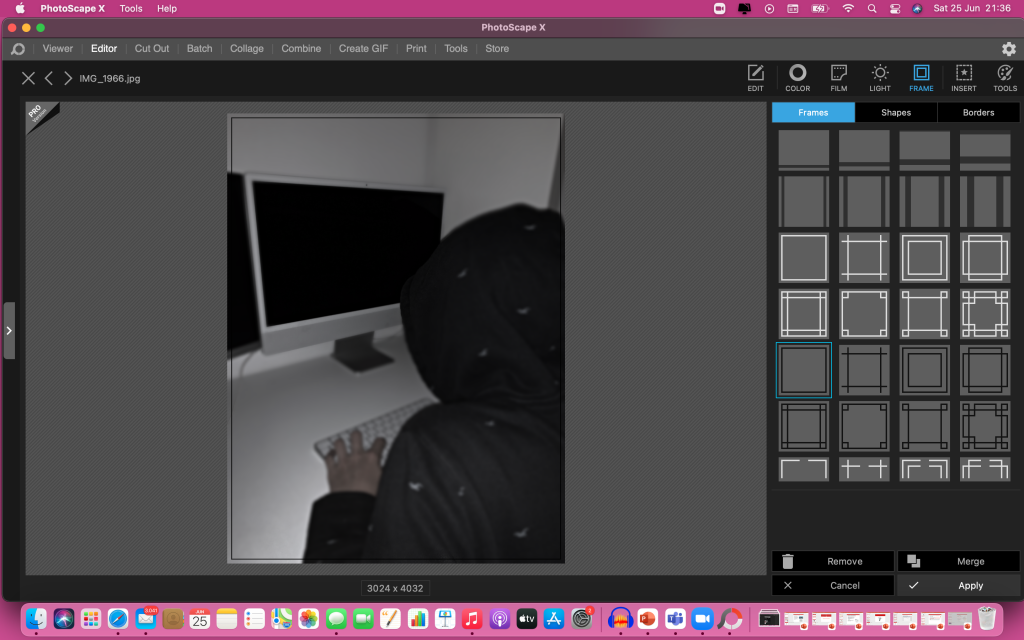Choose the white corner-brackets frame thumbnail

coord(803,469)
